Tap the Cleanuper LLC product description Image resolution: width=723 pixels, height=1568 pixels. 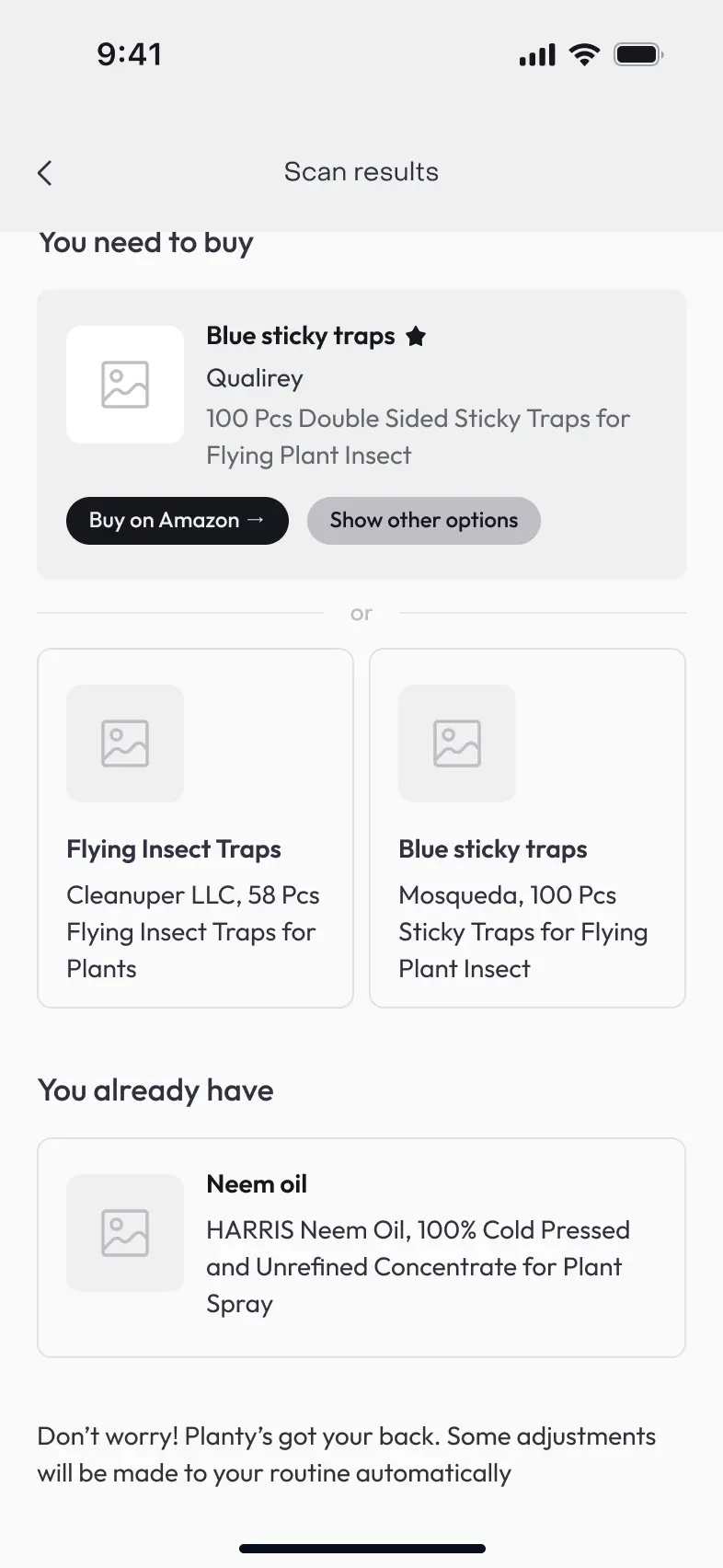(193, 932)
